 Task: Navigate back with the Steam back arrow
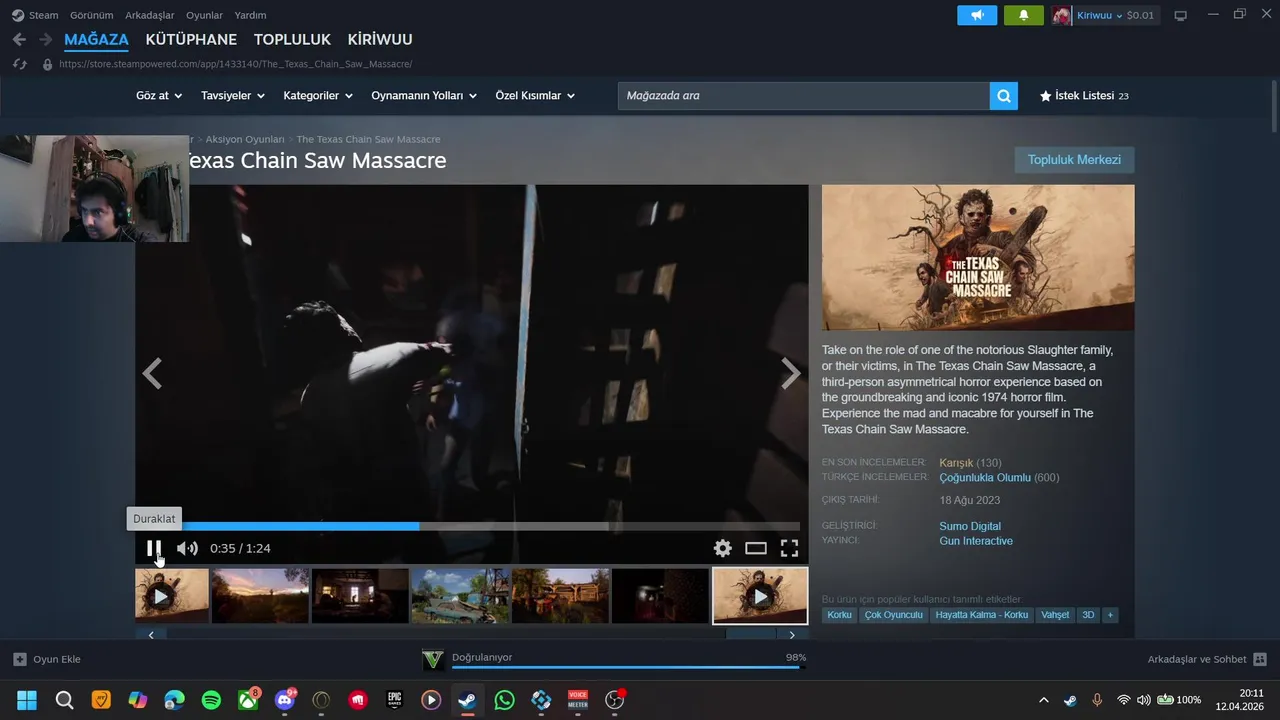click(19, 40)
